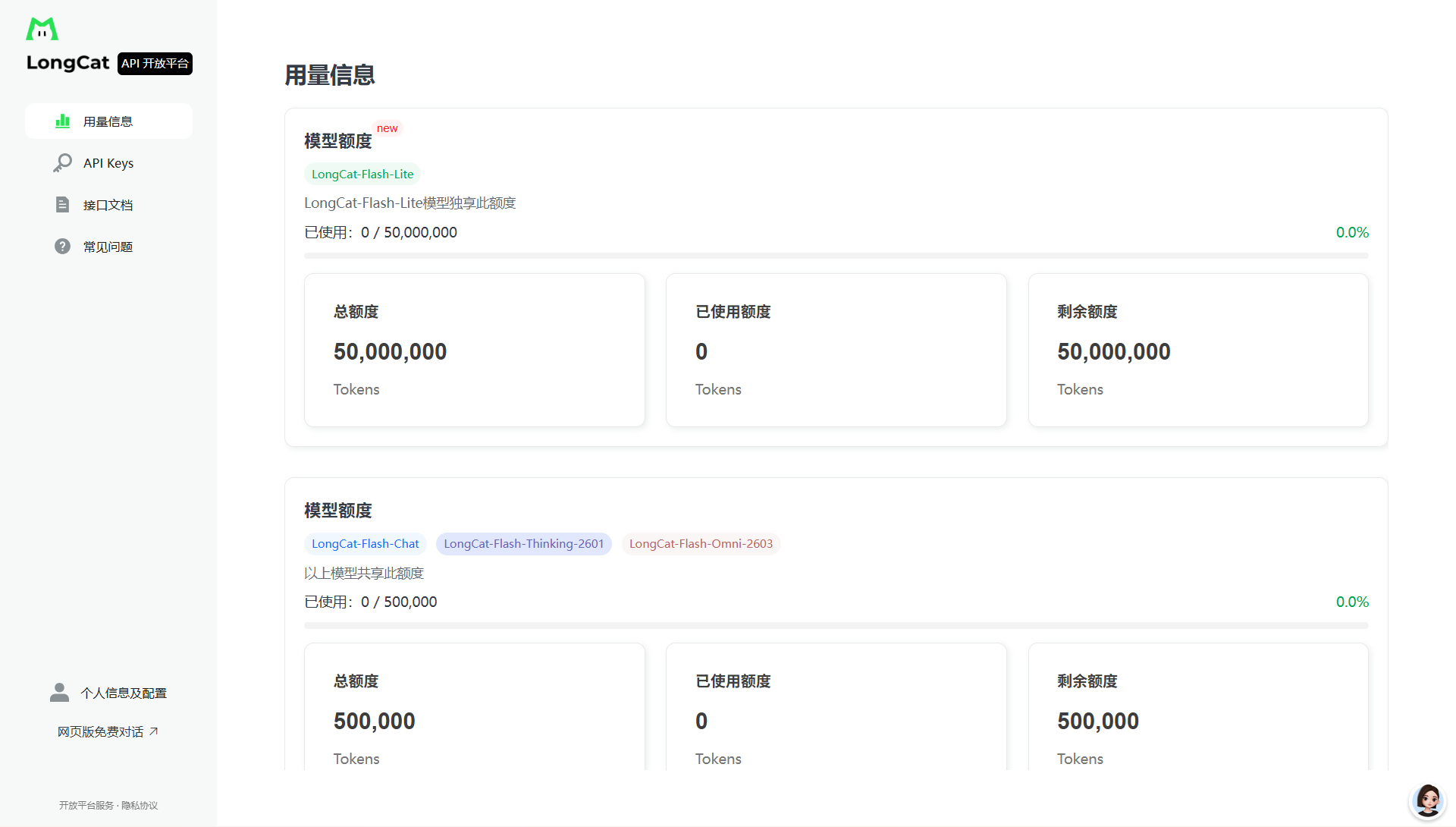Screen dimensions: 1456x827
Task: Click the red 'new' badge
Action: click(x=388, y=128)
